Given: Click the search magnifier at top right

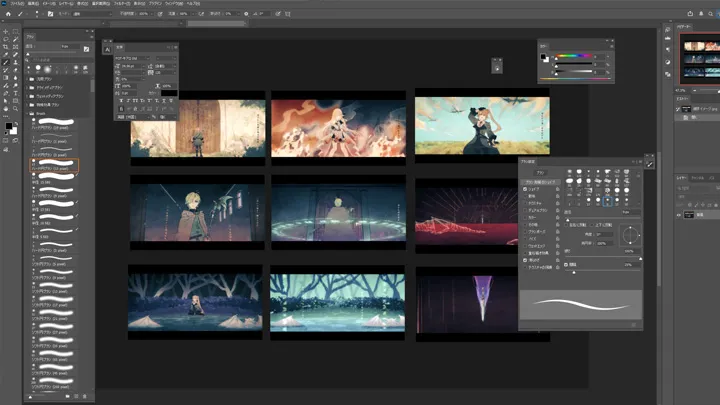Looking at the screenshot, I should pyautogui.click(x=710, y=14).
